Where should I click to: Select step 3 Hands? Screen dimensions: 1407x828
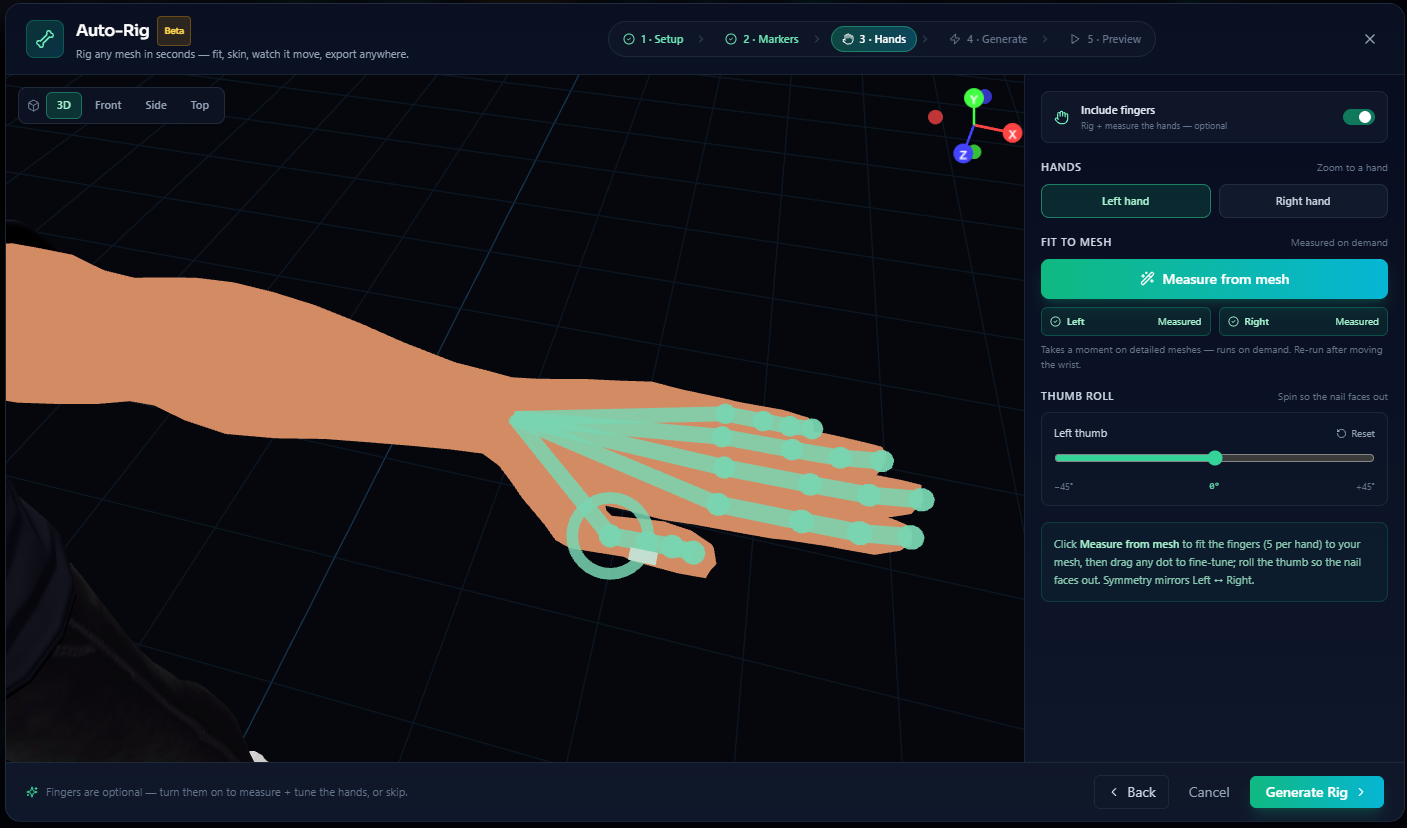[x=875, y=39]
